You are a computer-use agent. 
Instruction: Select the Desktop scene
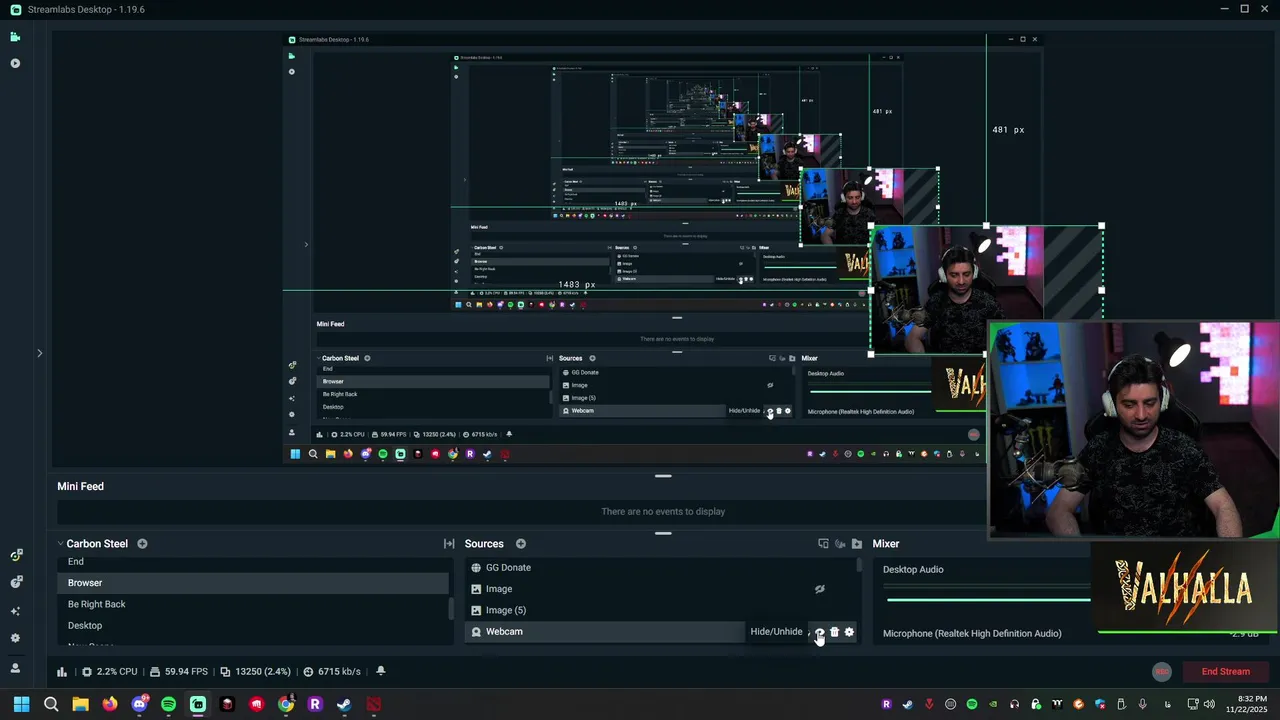click(x=254, y=626)
